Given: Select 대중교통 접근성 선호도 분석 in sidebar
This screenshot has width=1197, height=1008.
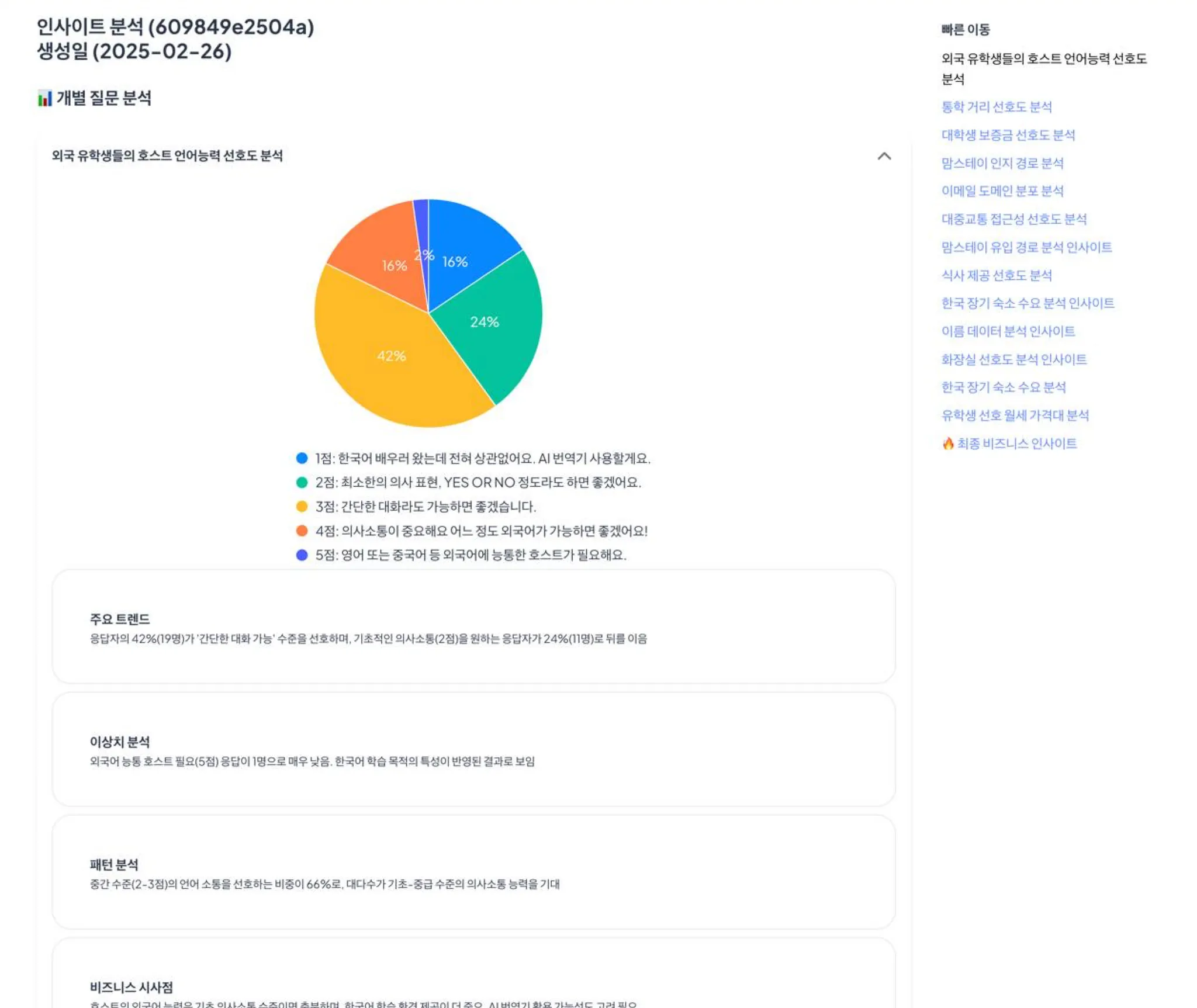Looking at the screenshot, I should click(x=1013, y=219).
